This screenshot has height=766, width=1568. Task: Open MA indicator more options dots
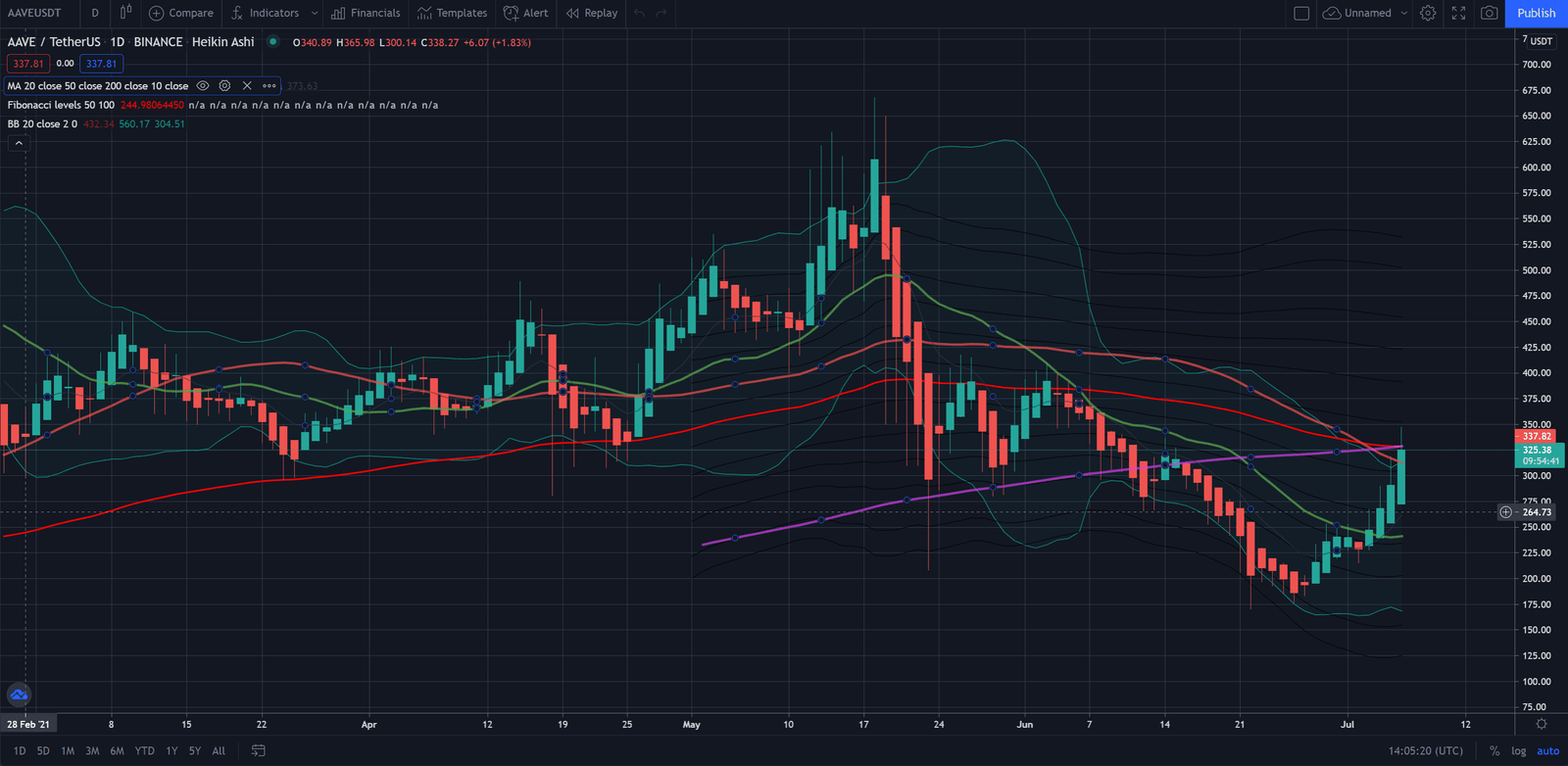coord(269,86)
